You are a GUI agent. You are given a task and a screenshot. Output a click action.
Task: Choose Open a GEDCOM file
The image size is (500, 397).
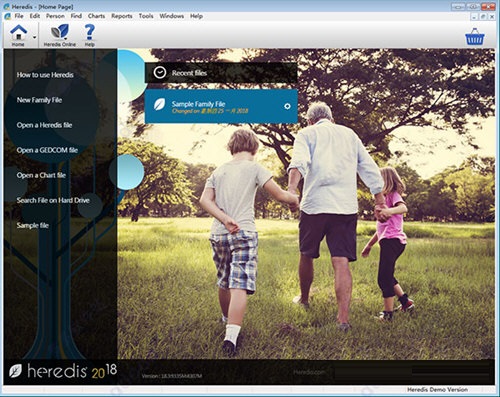click(47, 150)
